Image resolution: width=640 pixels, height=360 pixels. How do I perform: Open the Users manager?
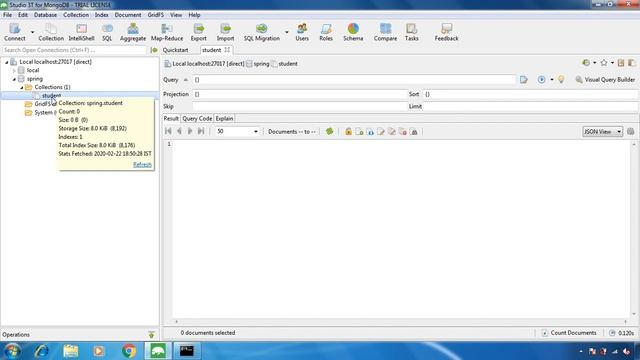302,32
